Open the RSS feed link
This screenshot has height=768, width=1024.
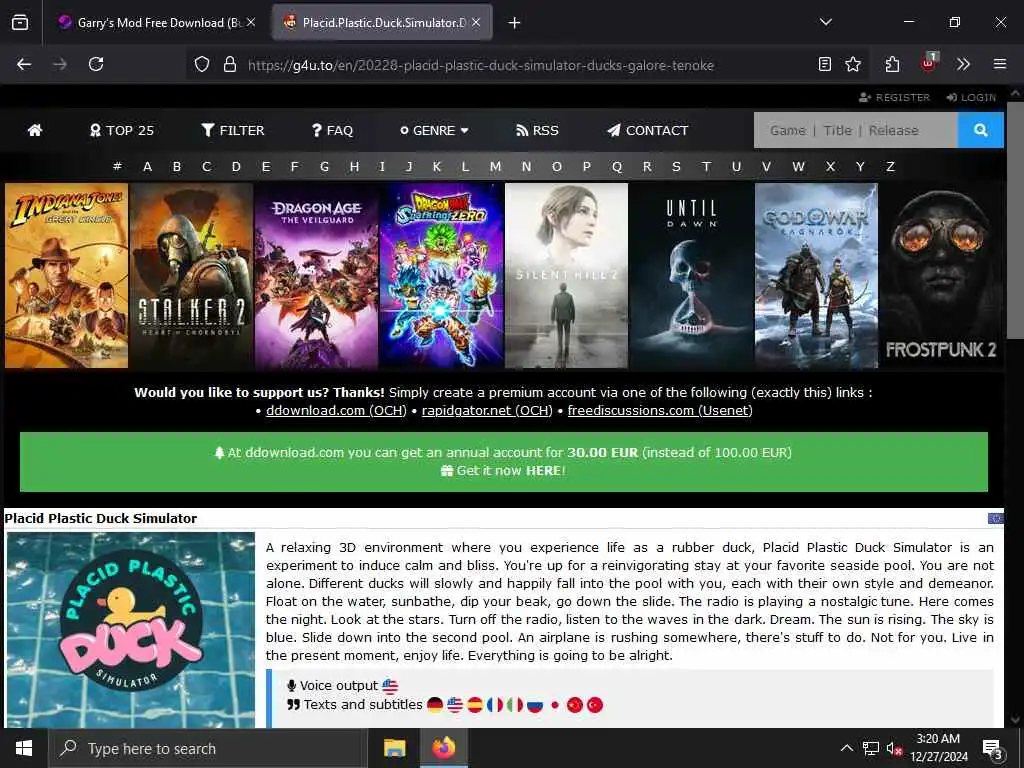(537, 130)
